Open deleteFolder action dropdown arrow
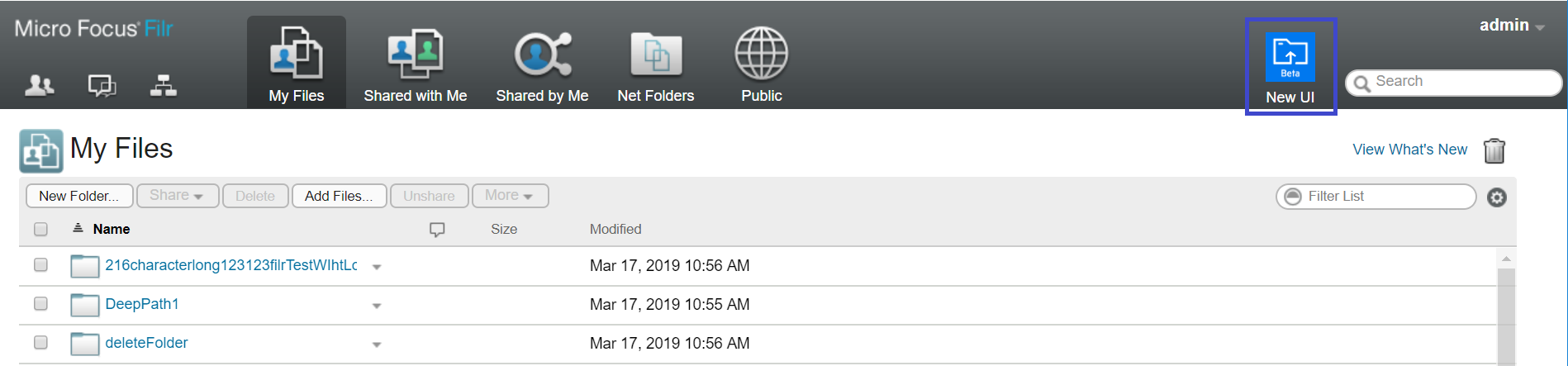Image resolution: width=1568 pixels, height=366 pixels. (x=377, y=345)
